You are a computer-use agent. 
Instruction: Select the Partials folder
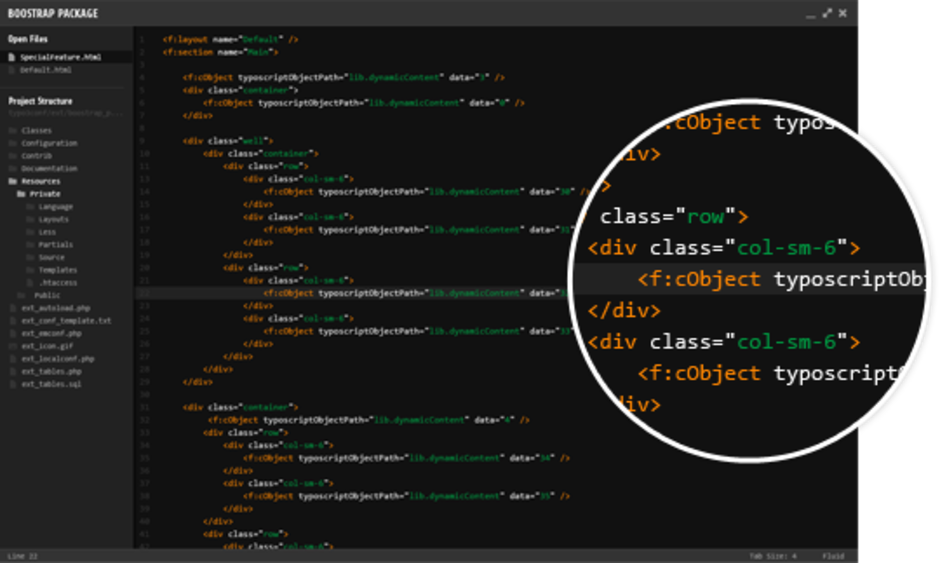tap(56, 245)
